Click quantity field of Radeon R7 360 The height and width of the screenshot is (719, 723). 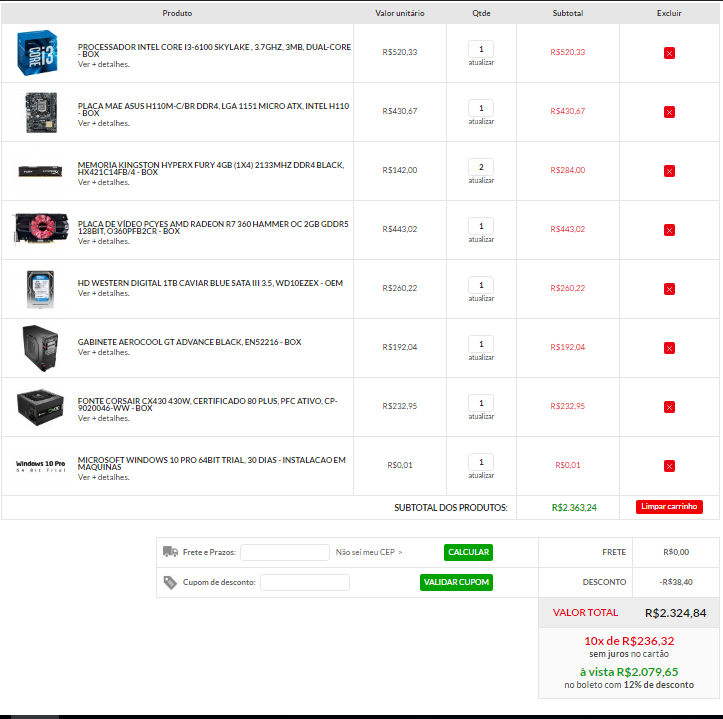(x=481, y=226)
